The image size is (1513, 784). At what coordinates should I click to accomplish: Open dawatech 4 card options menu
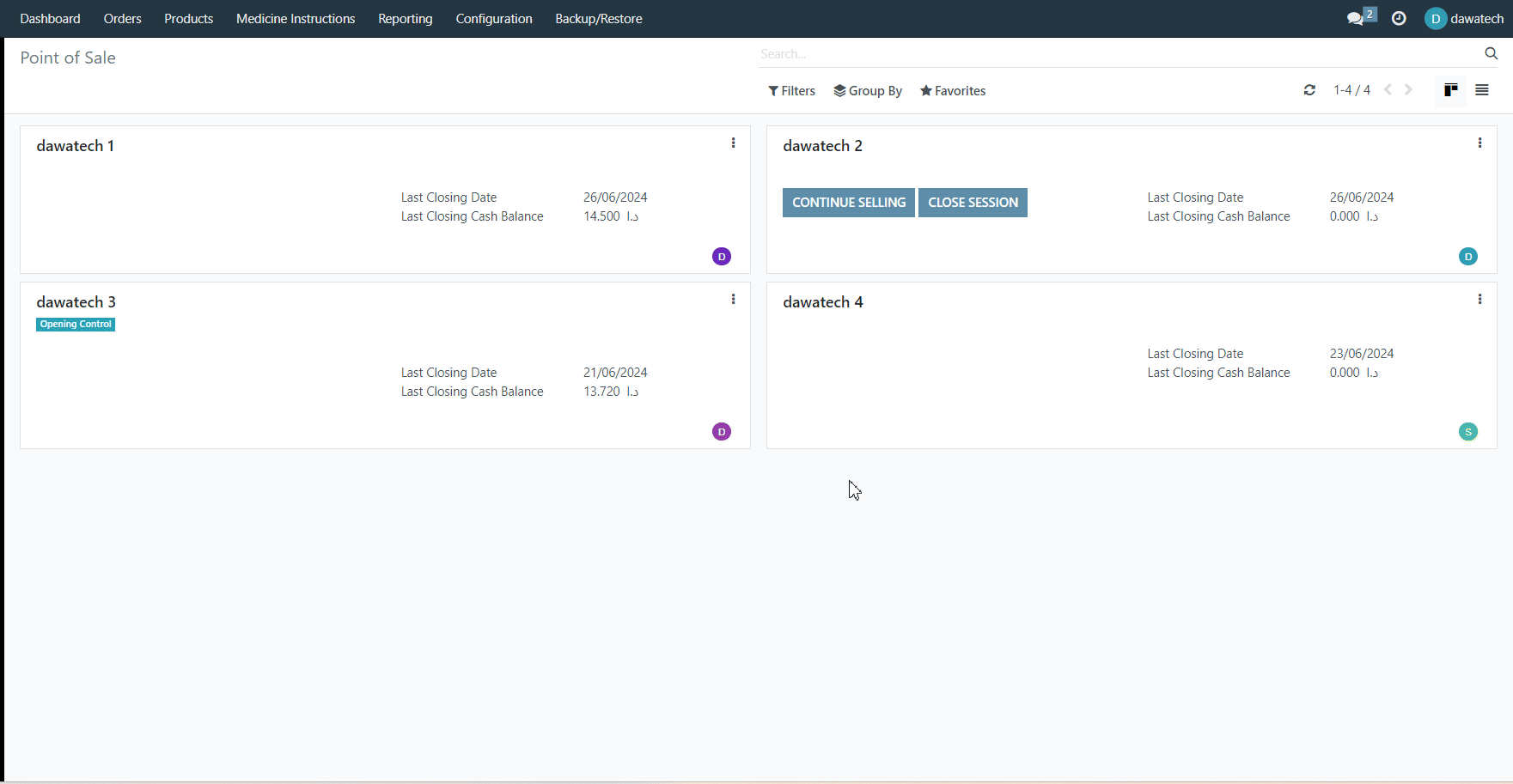point(1479,300)
